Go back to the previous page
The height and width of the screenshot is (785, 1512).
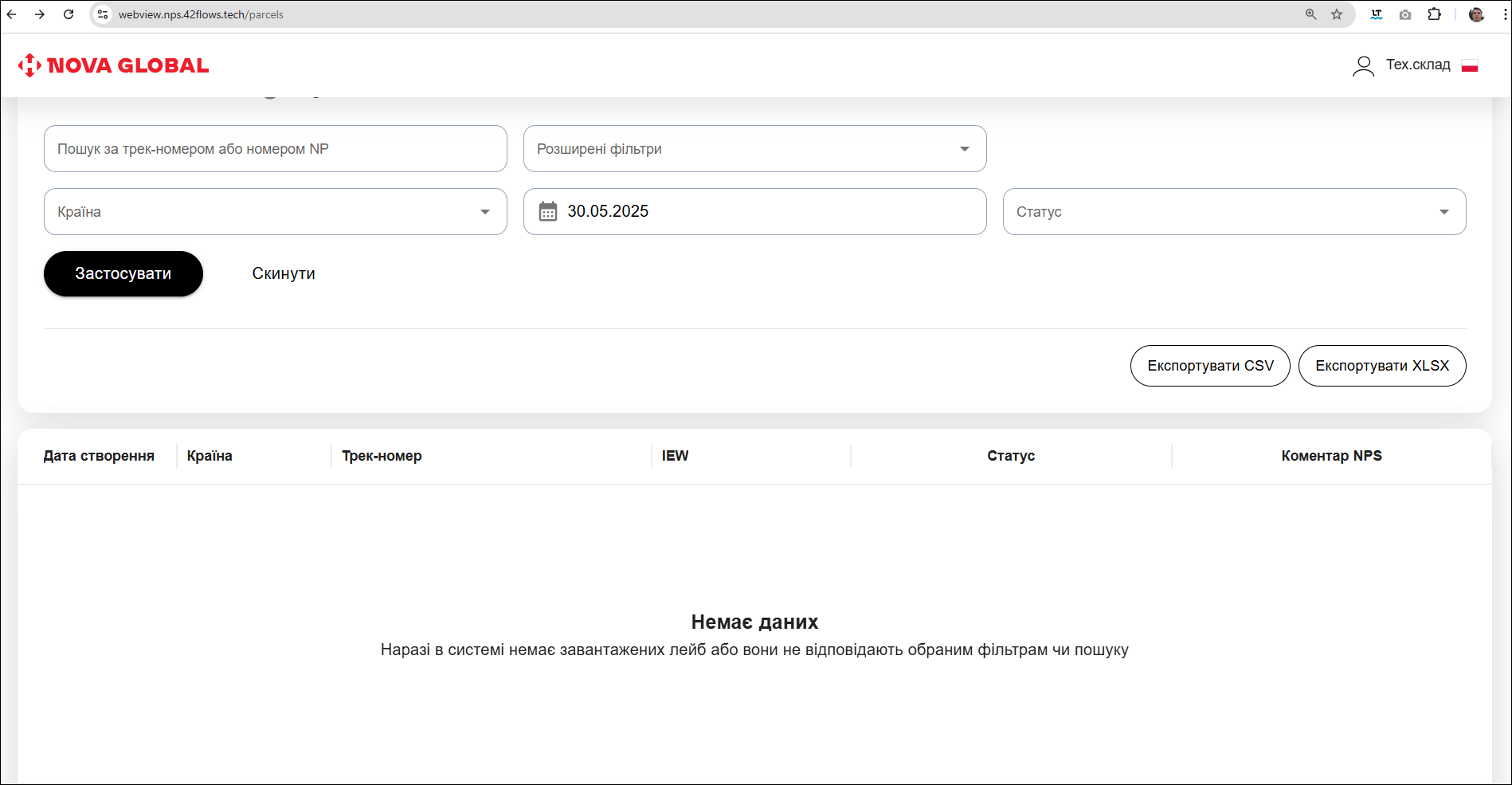(12, 14)
